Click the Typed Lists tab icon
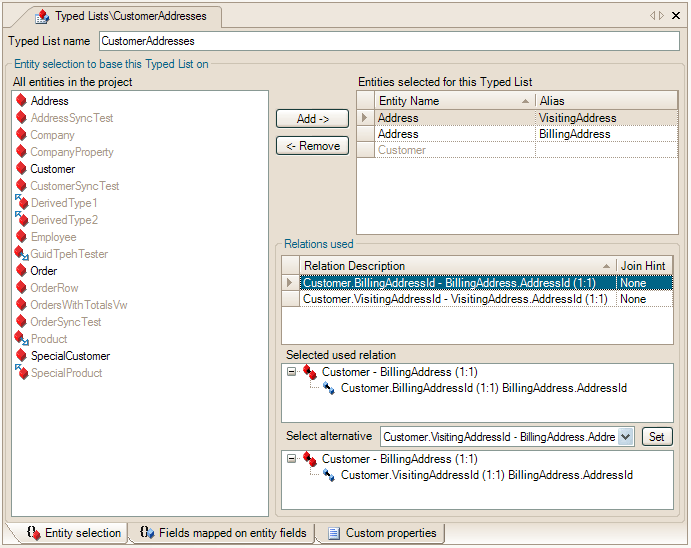The image size is (691, 548). click(42, 17)
